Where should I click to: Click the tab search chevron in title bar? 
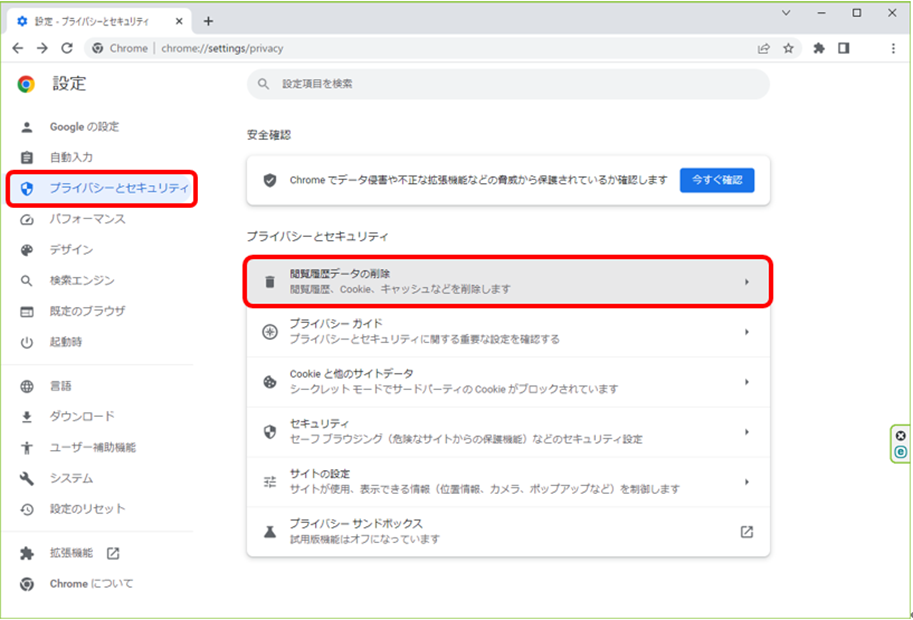point(786,12)
